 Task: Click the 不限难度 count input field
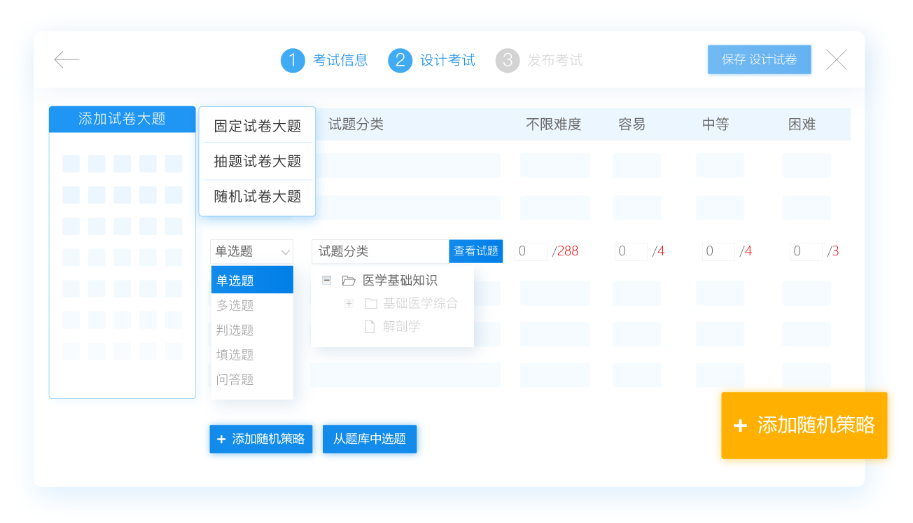pos(532,251)
